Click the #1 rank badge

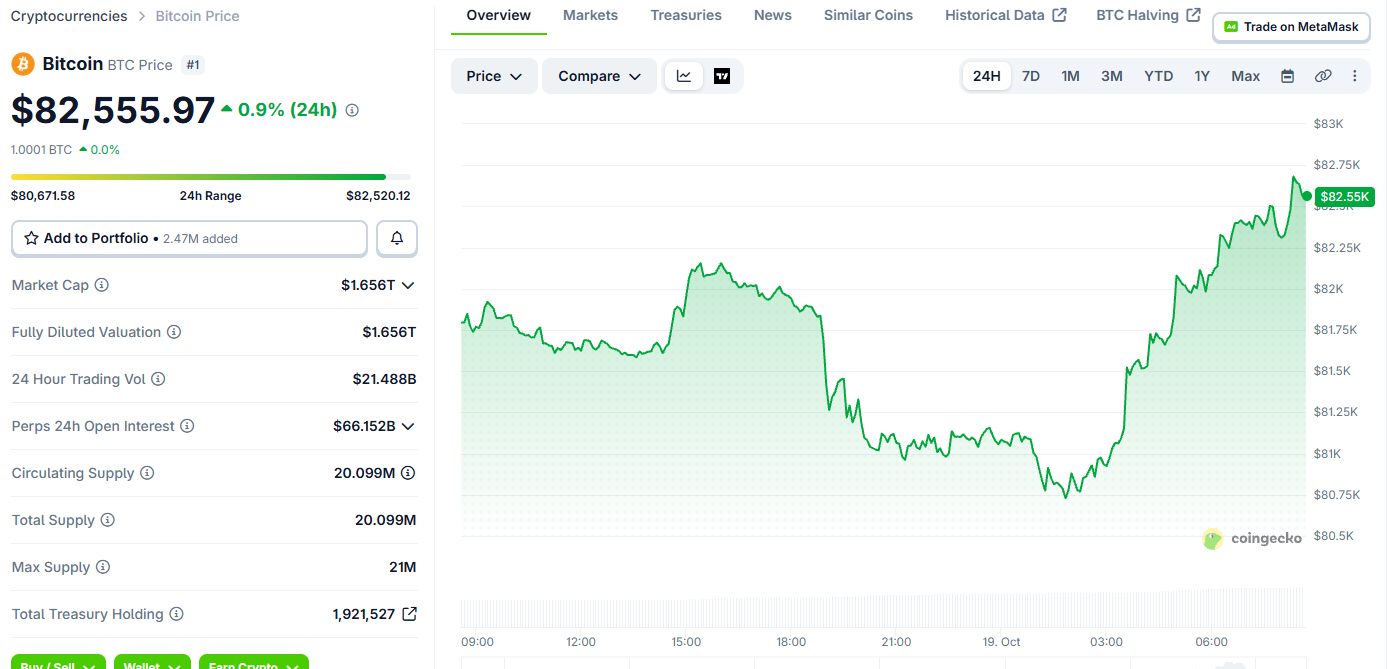click(193, 65)
